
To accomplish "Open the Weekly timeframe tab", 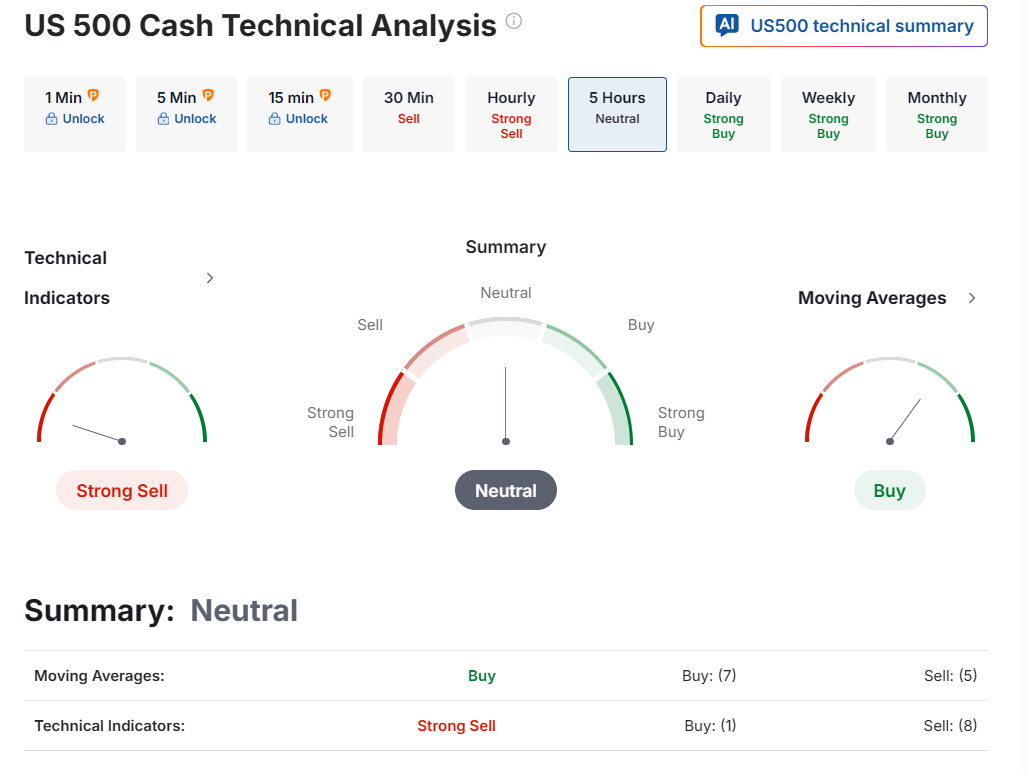I will (x=828, y=114).
